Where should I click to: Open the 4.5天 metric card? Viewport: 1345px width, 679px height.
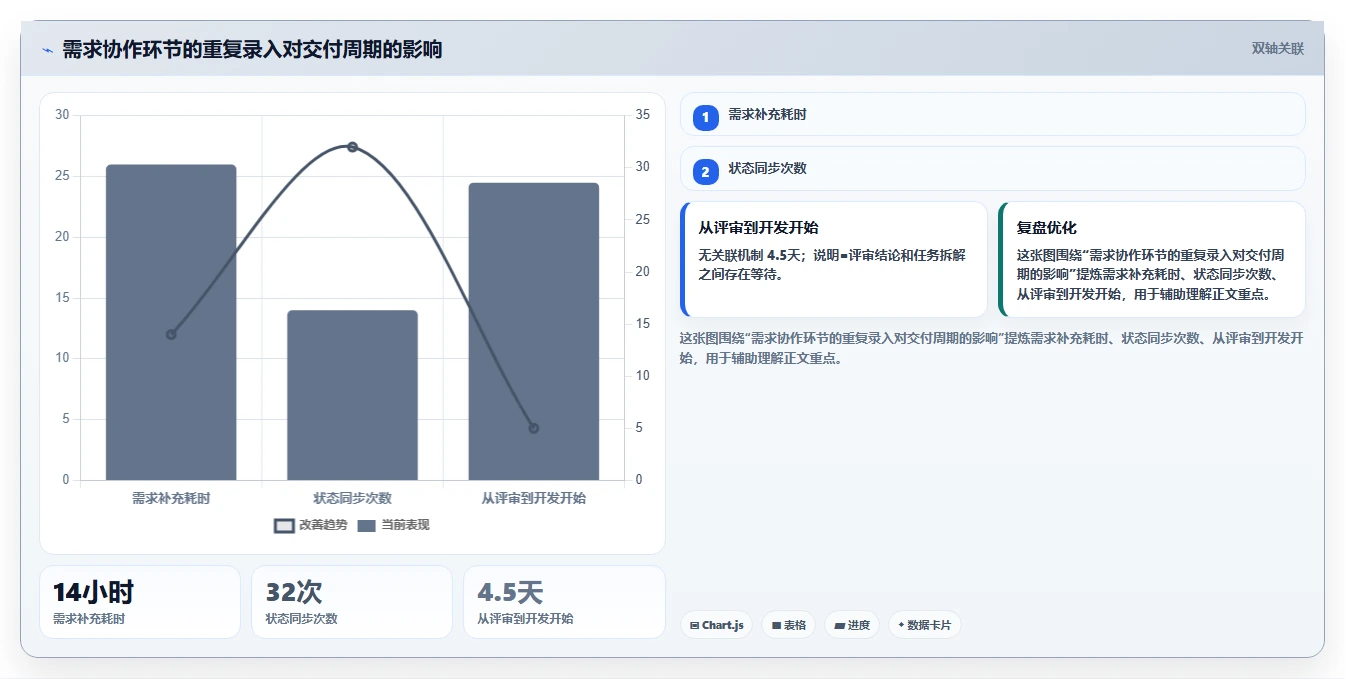pyautogui.click(x=564, y=602)
